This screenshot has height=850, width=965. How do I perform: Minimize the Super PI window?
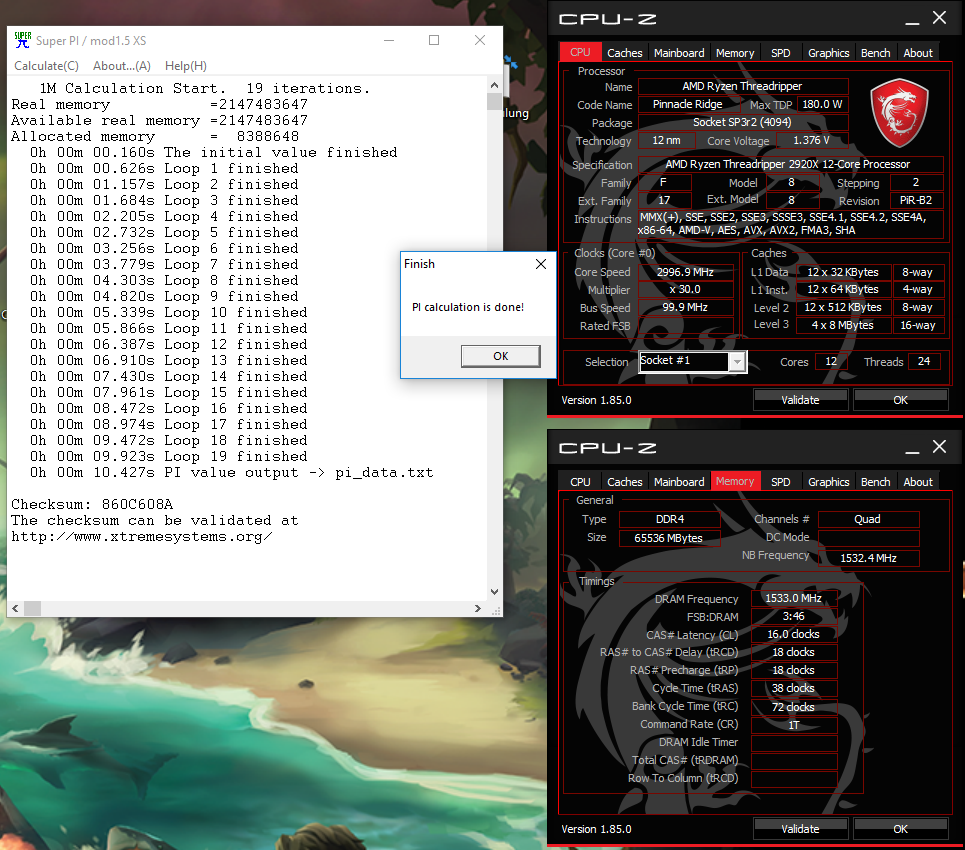(389, 40)
